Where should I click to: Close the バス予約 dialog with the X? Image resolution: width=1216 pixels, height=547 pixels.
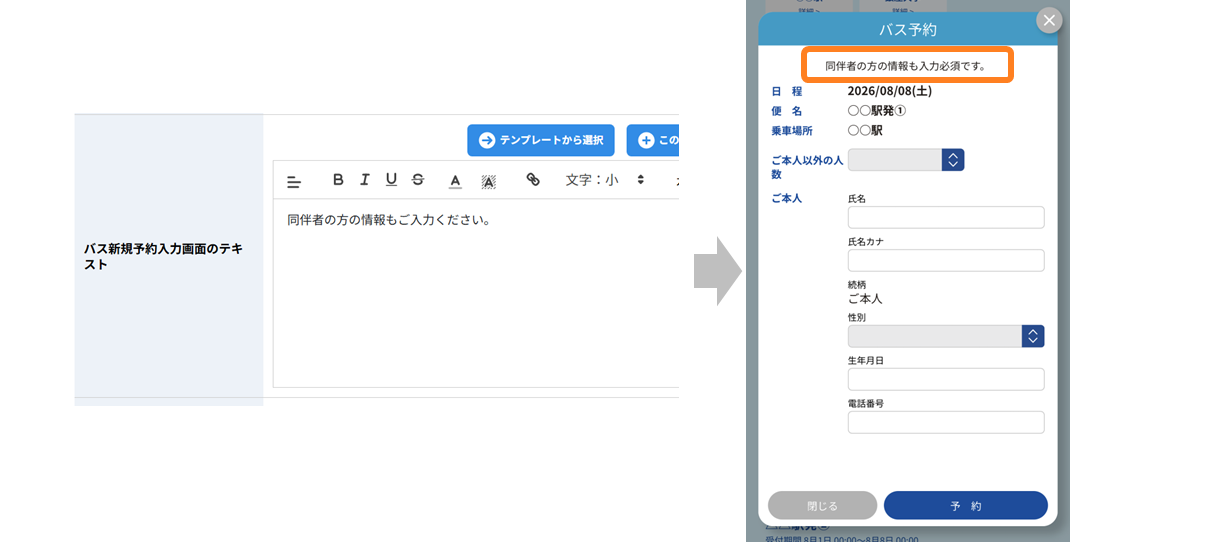(x=1048, y=20)
